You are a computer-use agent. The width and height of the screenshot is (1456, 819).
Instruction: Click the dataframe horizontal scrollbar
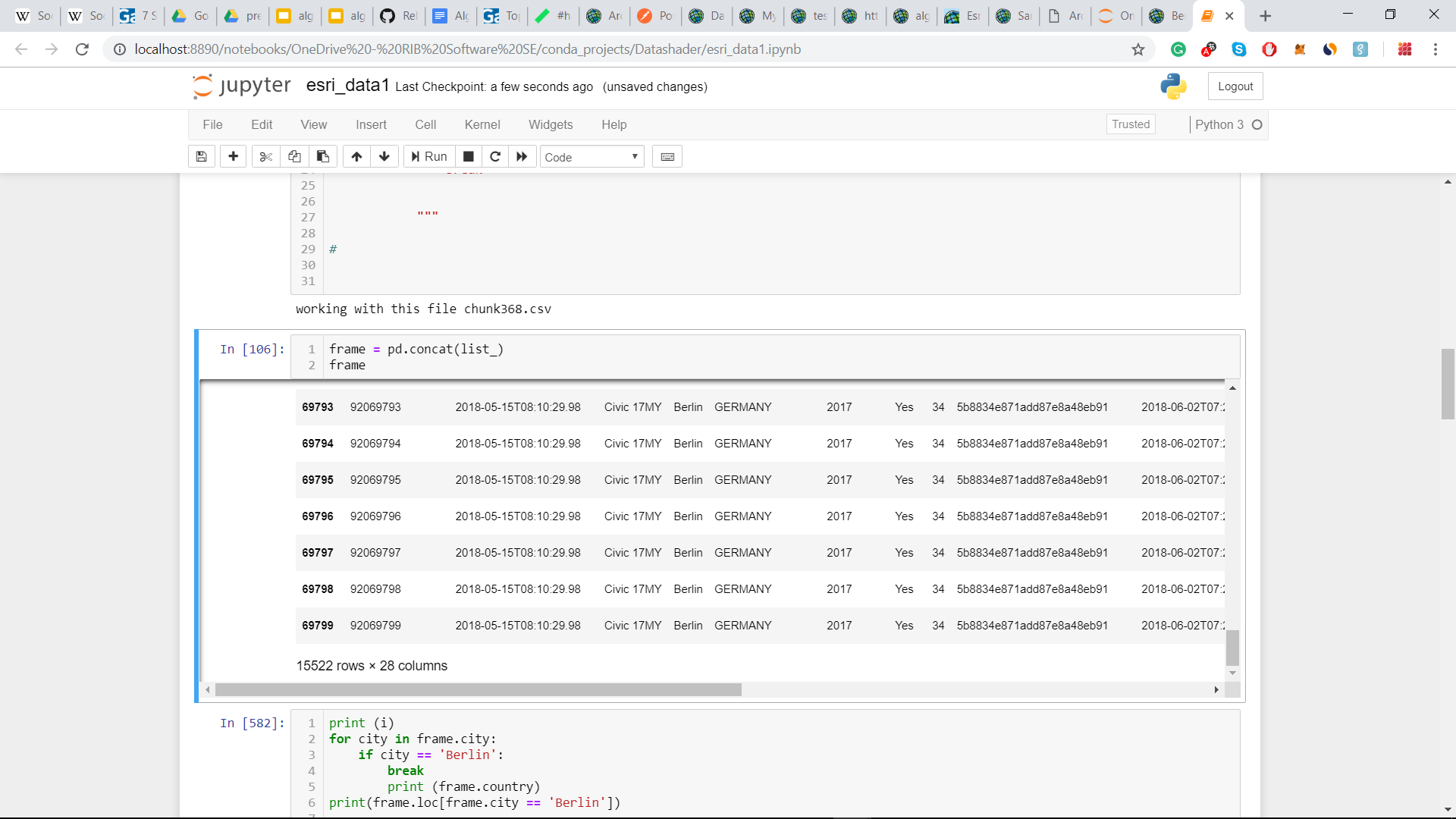click(x=478, y=689)
